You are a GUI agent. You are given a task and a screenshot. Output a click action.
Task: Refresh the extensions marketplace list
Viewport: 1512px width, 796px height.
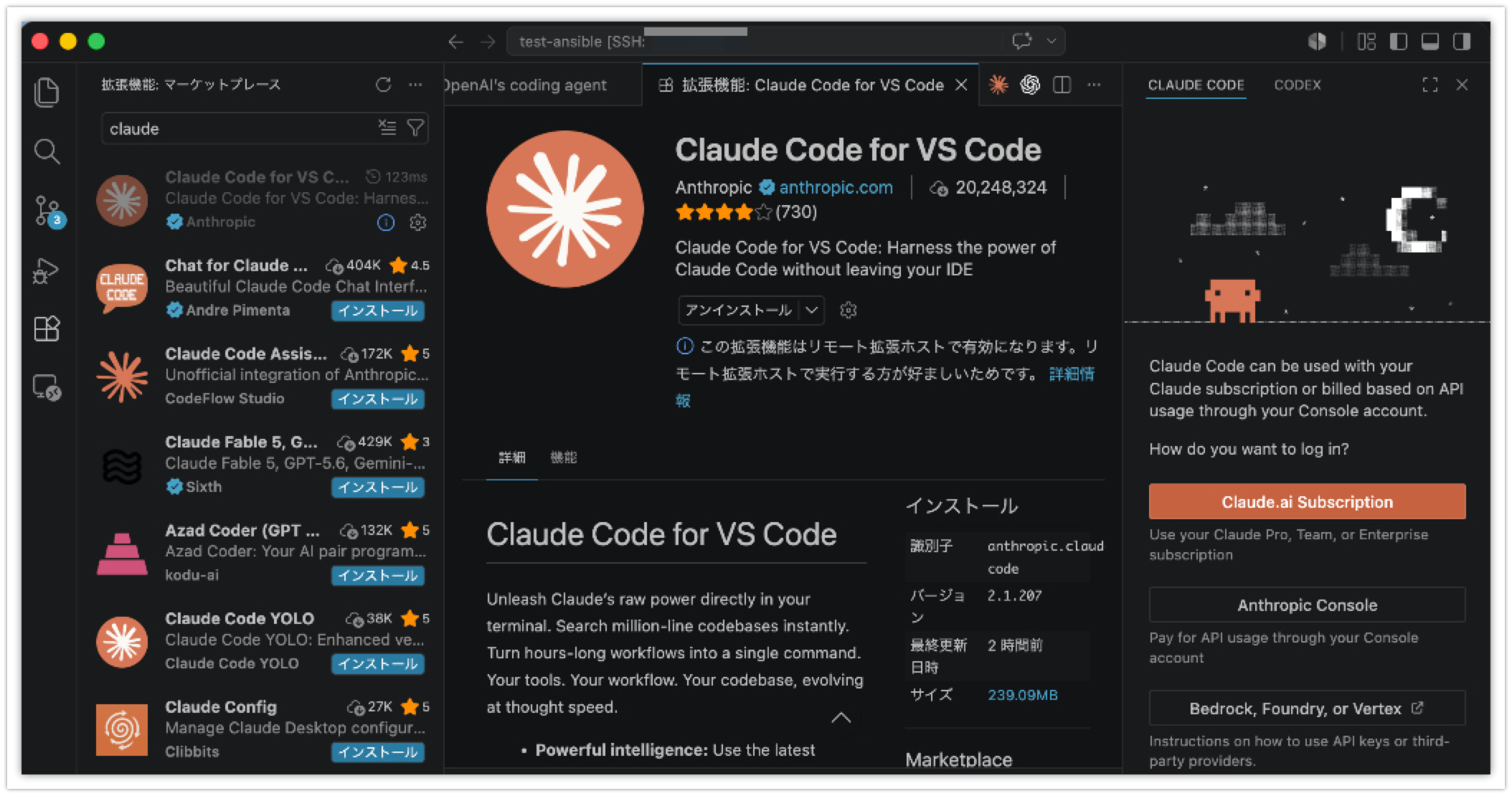pos(384,85)
